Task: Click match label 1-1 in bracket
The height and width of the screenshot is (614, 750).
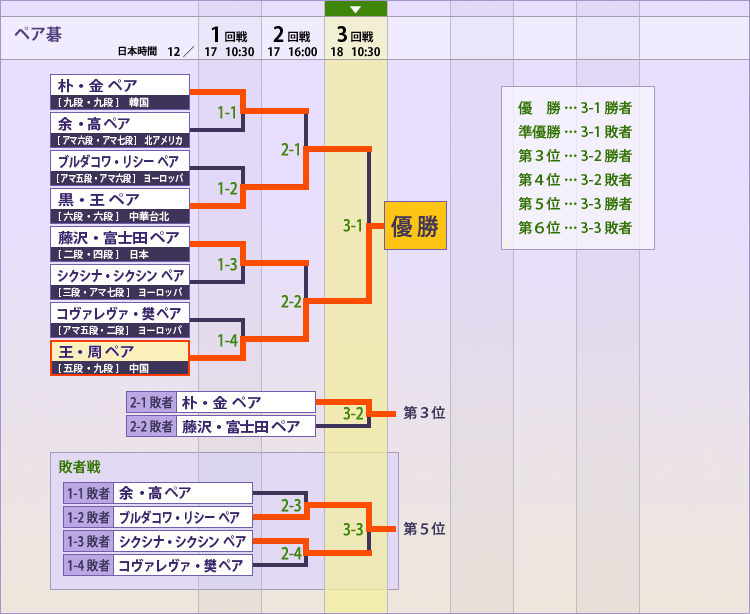Action: (228, 112)
